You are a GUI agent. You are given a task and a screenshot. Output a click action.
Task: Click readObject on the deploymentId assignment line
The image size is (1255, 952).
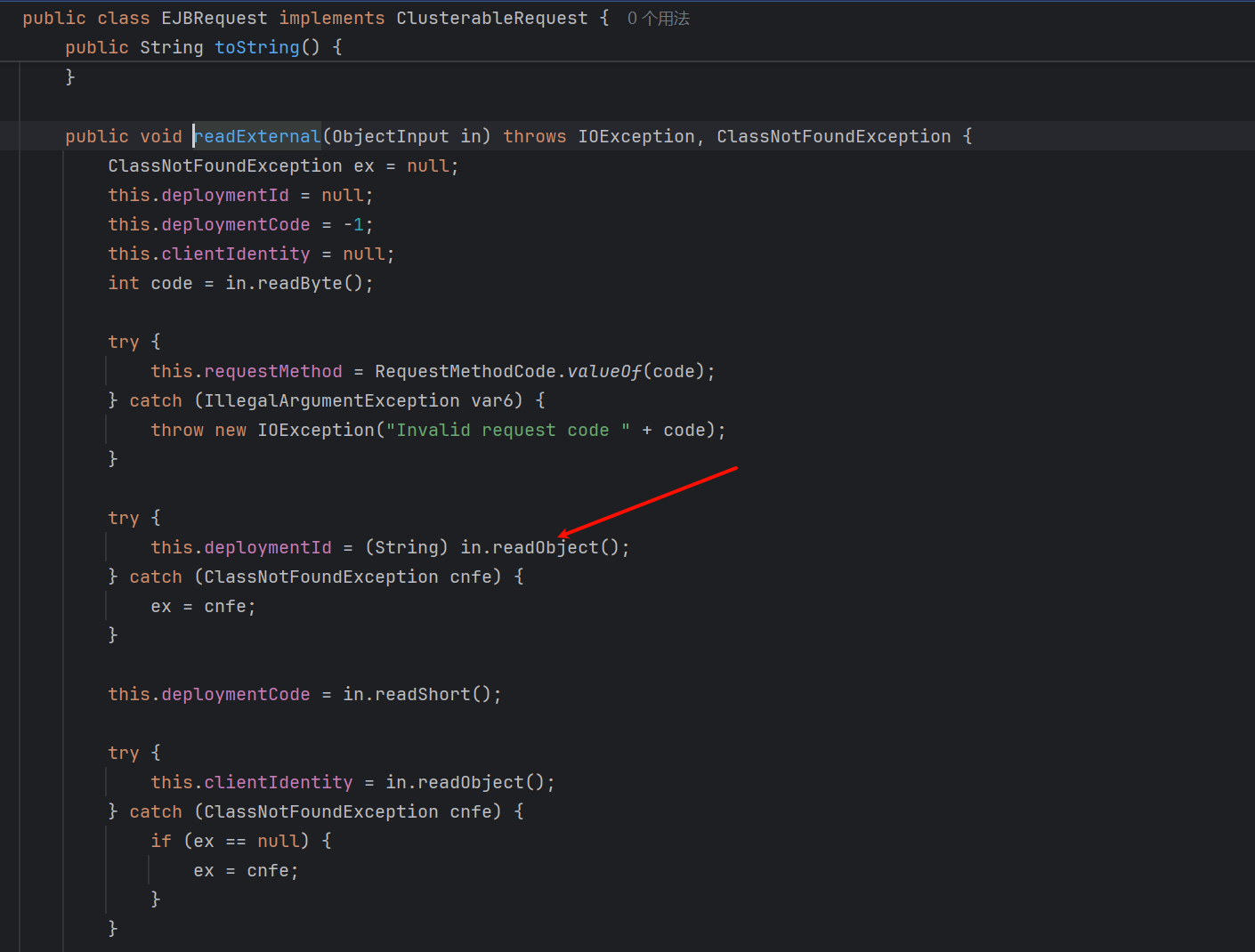545,547
